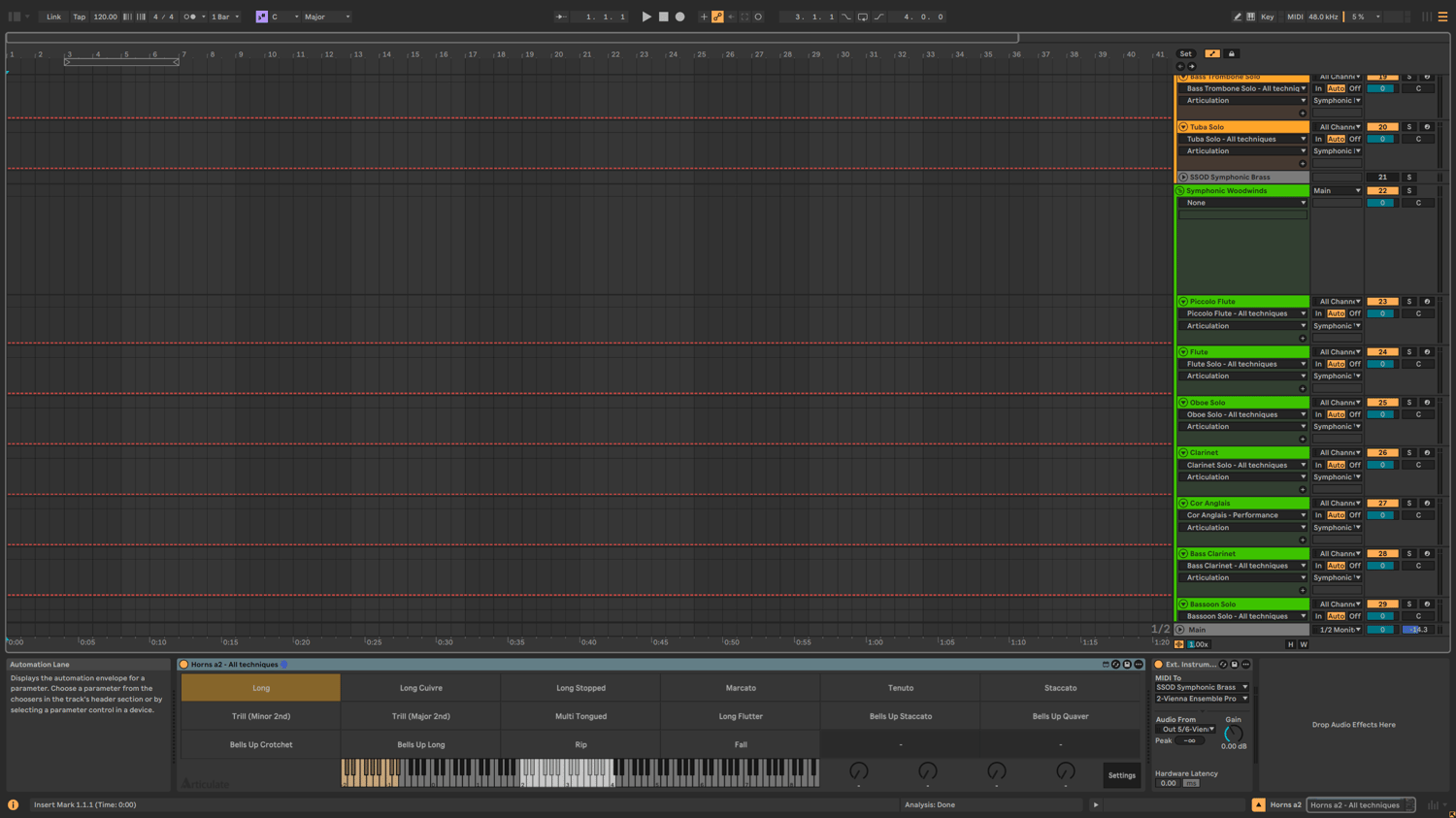1456x818 pixels.
Task: Toggle the Clarinet track activator 26
Action: (1382, 453)
